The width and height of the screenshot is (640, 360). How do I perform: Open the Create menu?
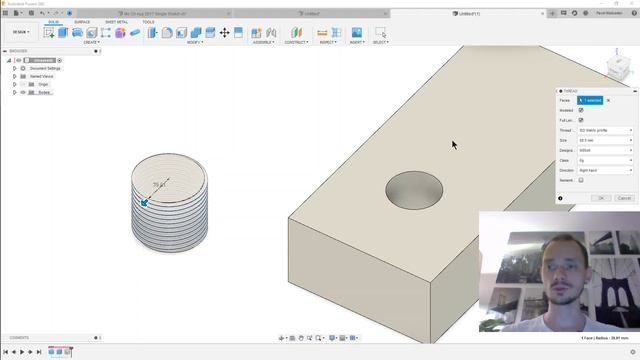pos(91,42)
